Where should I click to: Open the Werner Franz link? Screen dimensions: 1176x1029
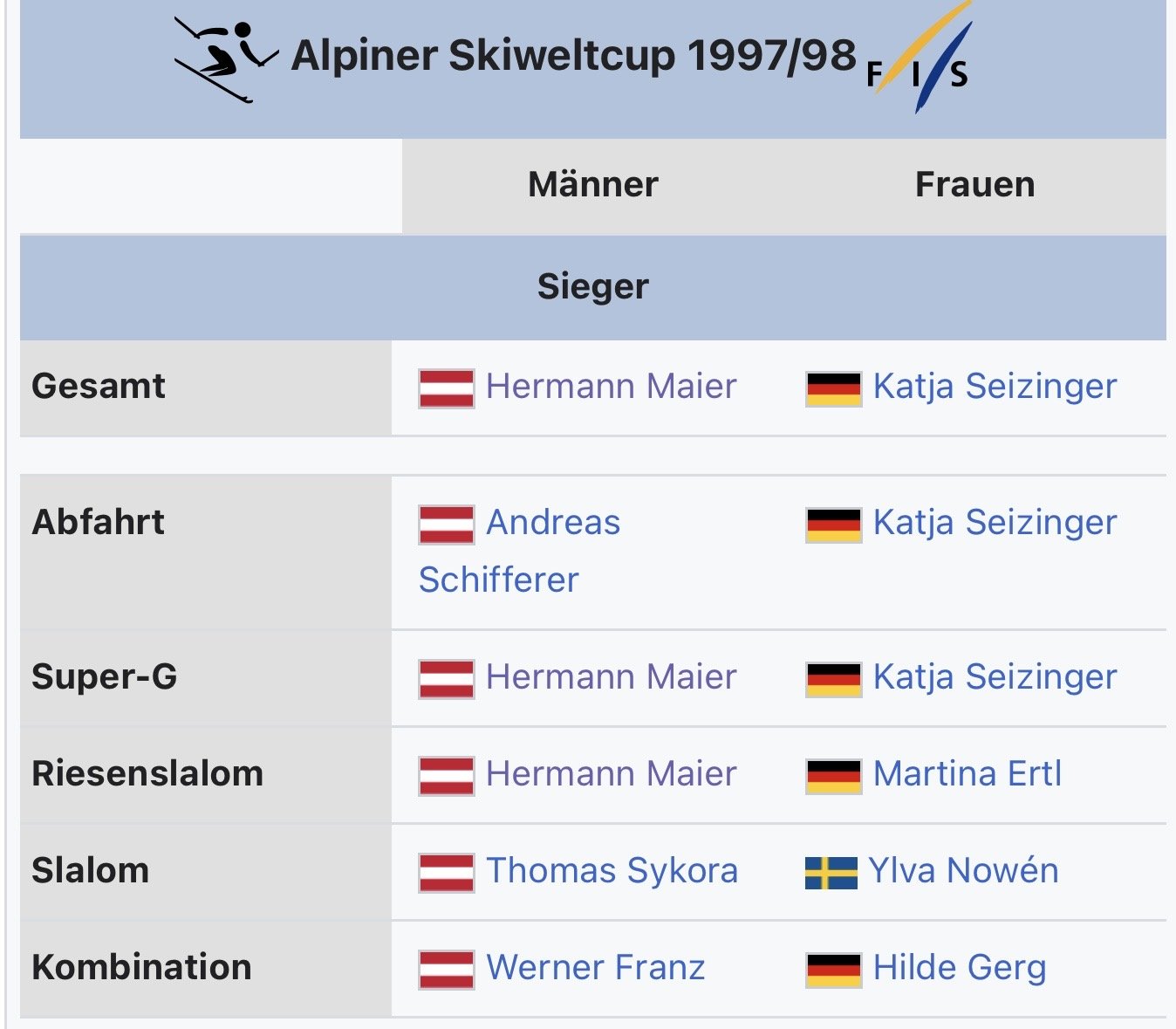click(x=595, y=967)
